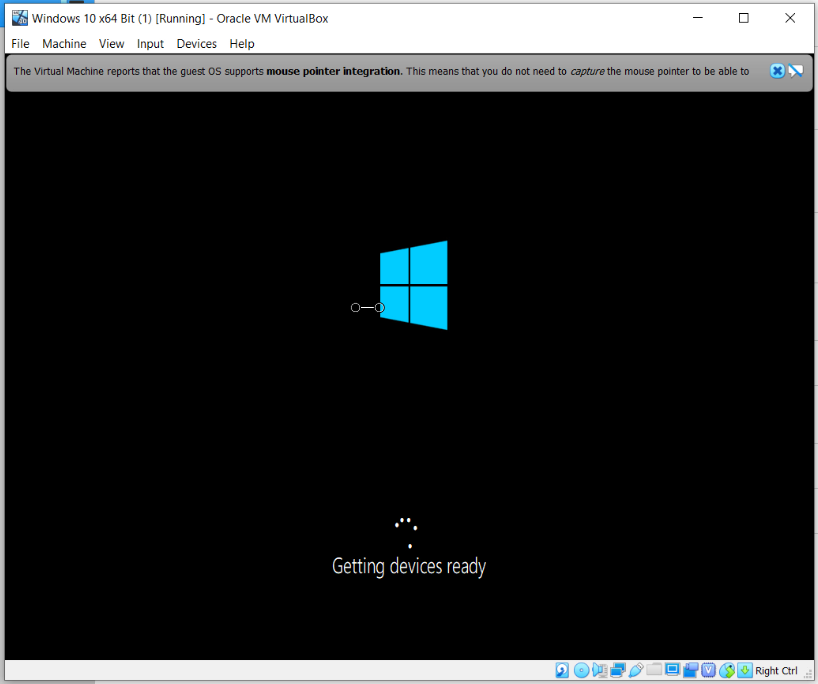Viewport: 818px width, 684px height.
Task: Open the File menu
Action: tap(20, 44)
